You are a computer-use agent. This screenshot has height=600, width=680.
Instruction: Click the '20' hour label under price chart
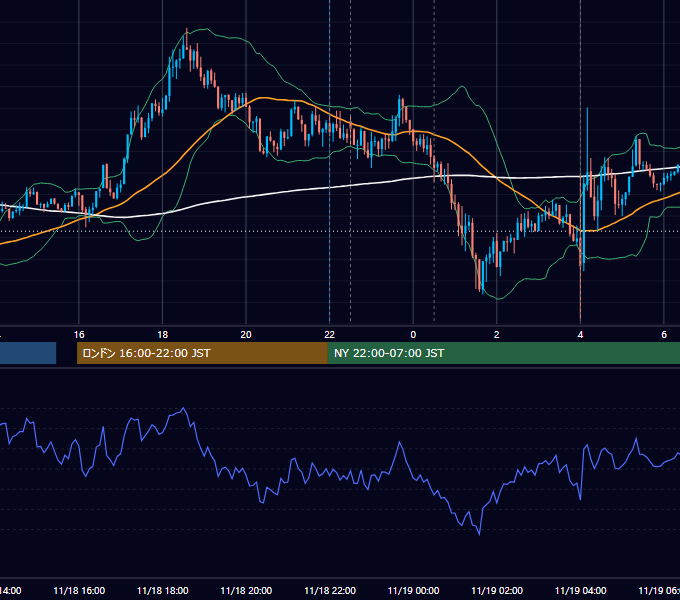click(x=246, y=335)
